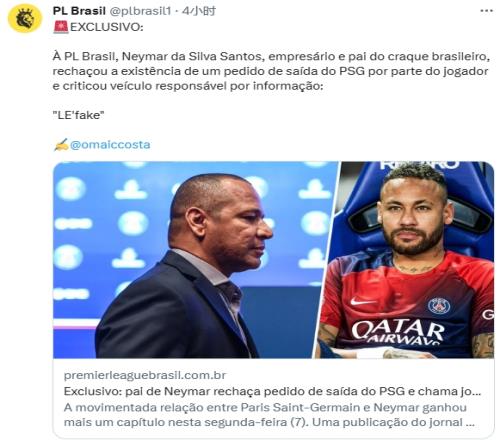Open the premierleaguebrasil.com.br domain link
Screen dimensions: 500x440
(145, 375)
